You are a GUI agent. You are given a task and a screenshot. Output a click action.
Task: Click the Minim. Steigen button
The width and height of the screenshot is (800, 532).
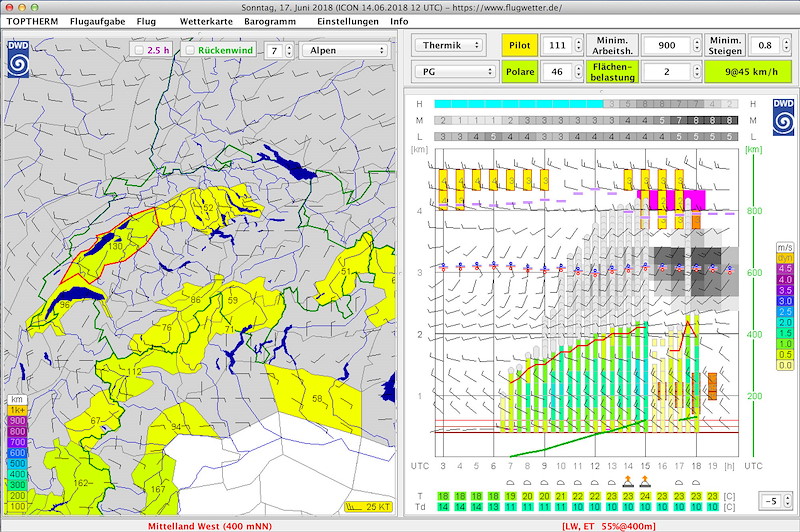click(724, 45)
